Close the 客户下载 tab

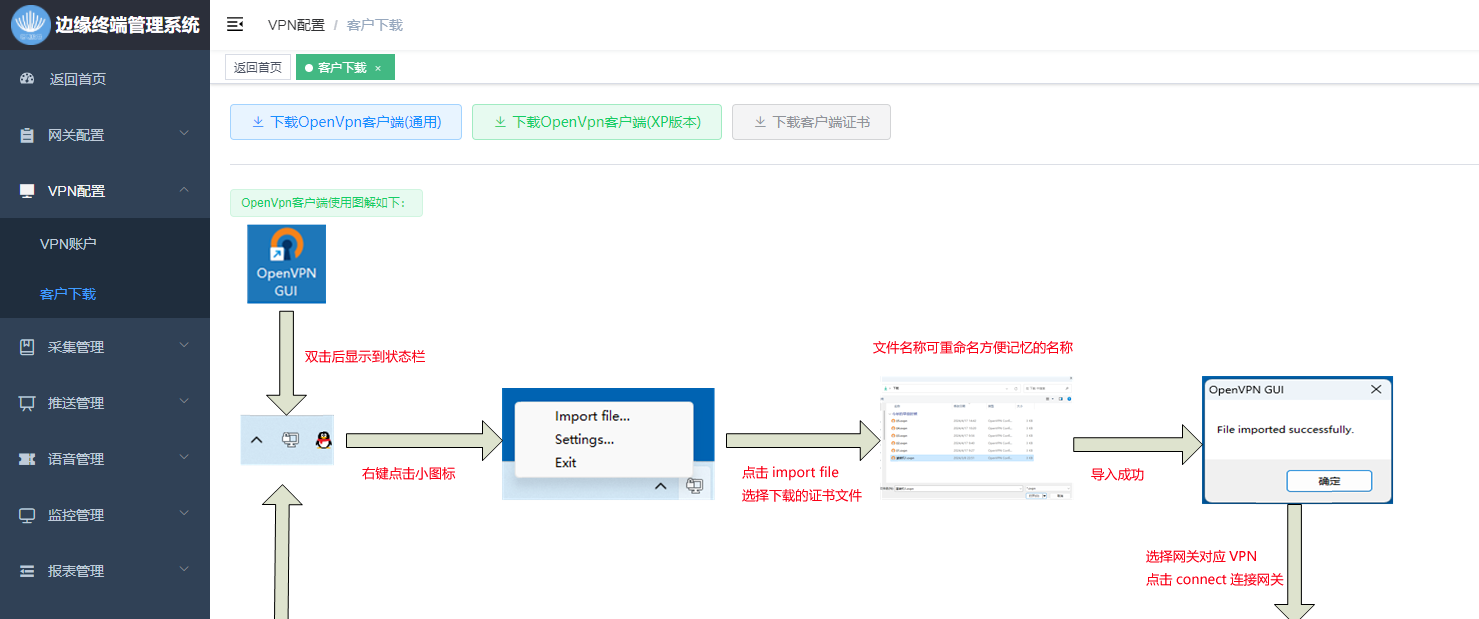378,68
